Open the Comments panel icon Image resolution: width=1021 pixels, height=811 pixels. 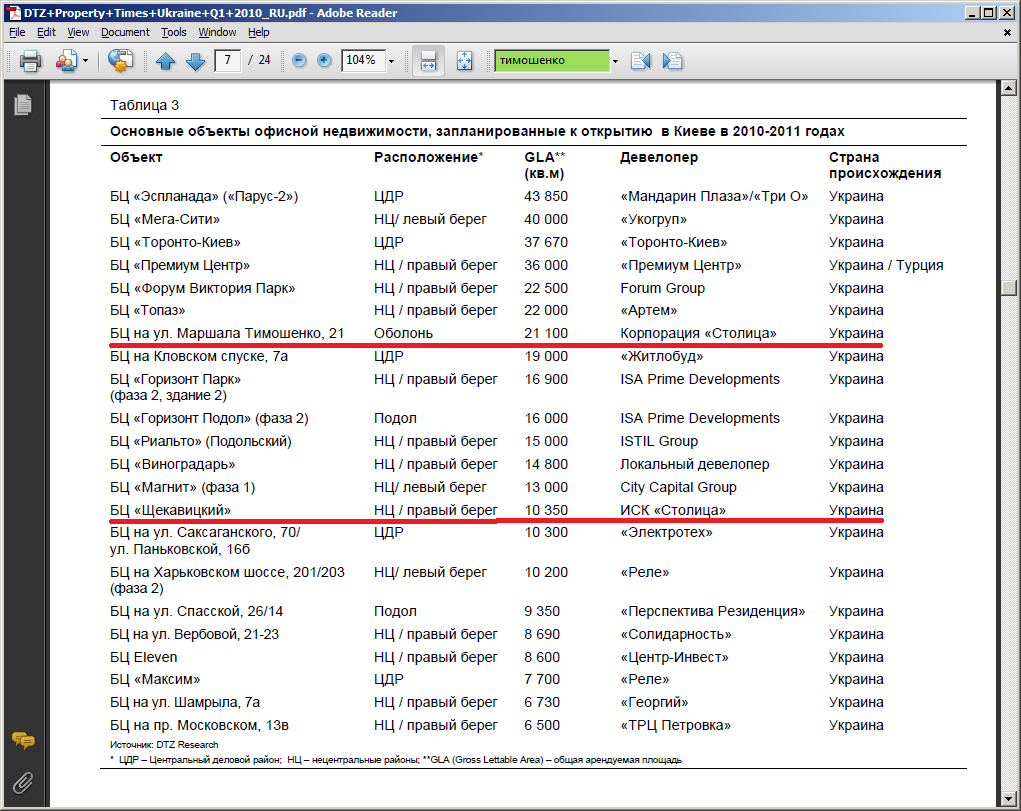(x=23, y=740)
